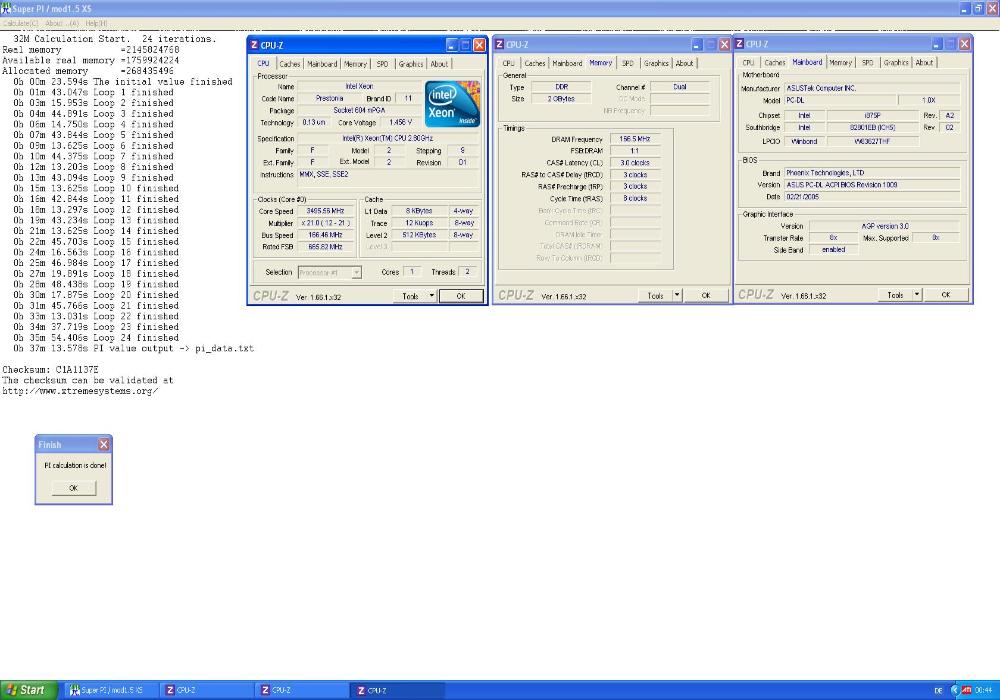This screenshot has height=700, width=1000.
Task: Click the BIOS Brand Phoenix Technologies field
Action: 872,173
